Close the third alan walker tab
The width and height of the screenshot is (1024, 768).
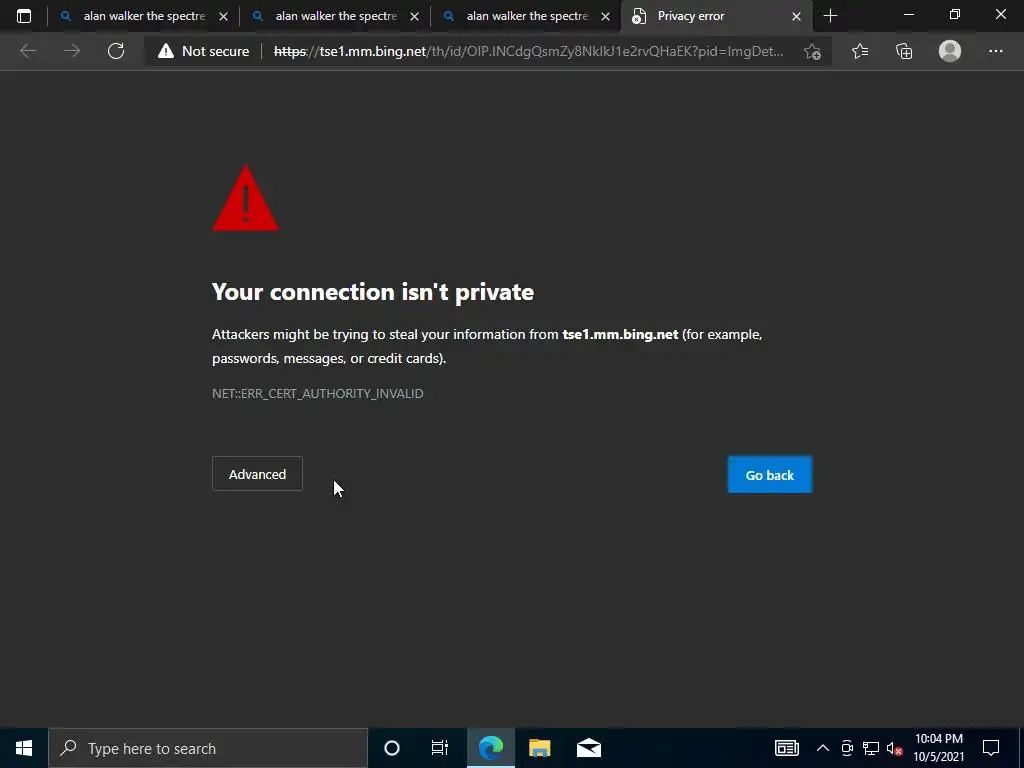605,16
